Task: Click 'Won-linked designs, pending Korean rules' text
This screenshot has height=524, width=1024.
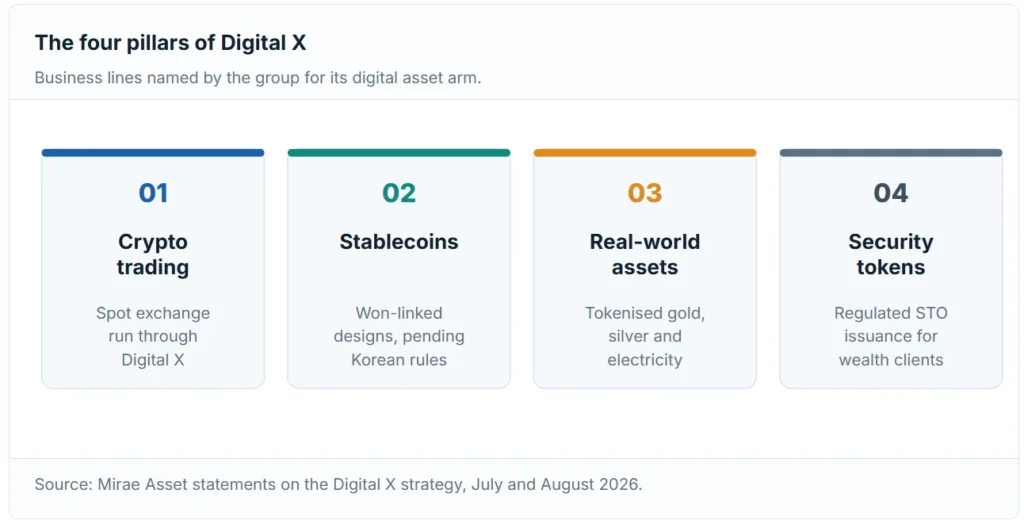Action: [x=399, y=336]
